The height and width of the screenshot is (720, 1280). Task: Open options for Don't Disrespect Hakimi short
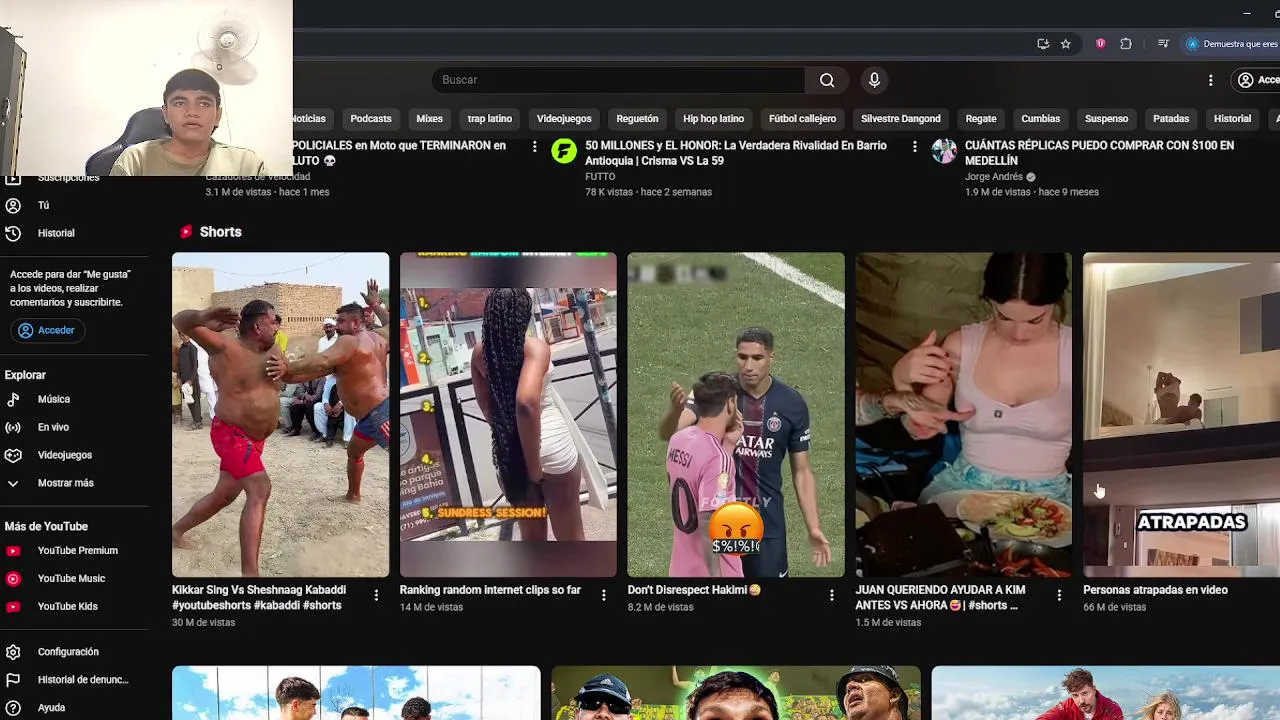pos(831,595)
